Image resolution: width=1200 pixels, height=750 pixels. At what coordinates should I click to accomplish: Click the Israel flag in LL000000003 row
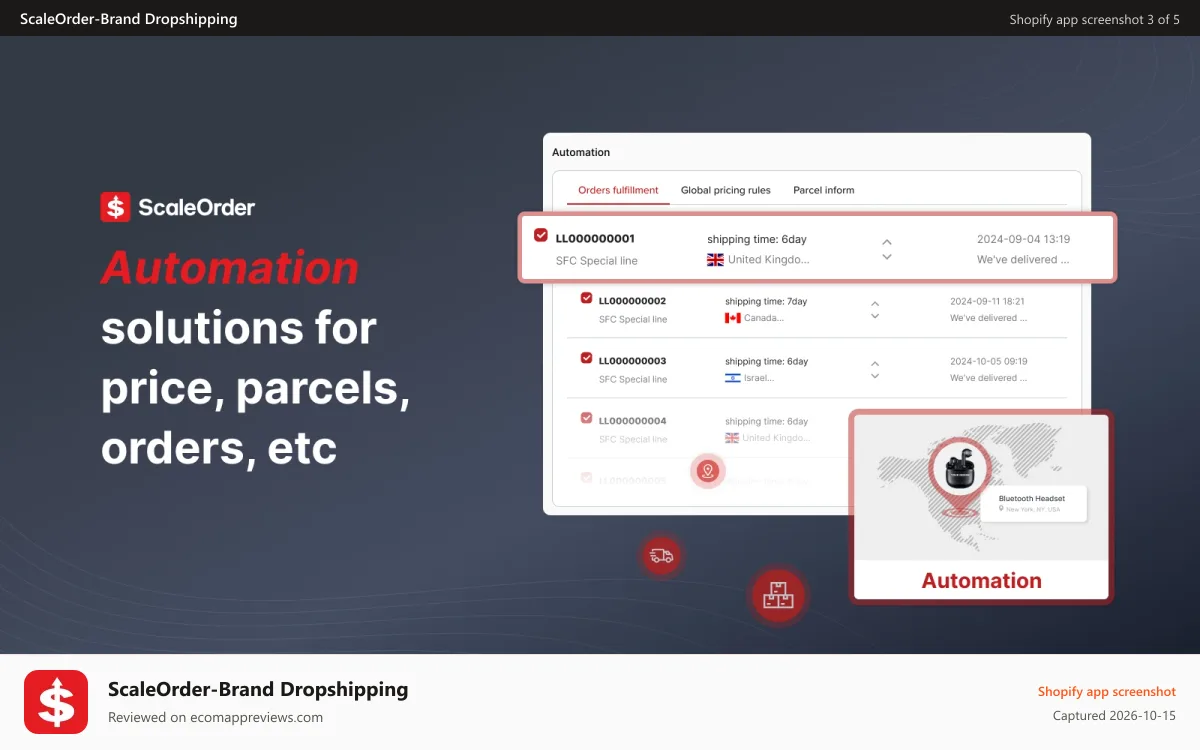click(732, 378)
